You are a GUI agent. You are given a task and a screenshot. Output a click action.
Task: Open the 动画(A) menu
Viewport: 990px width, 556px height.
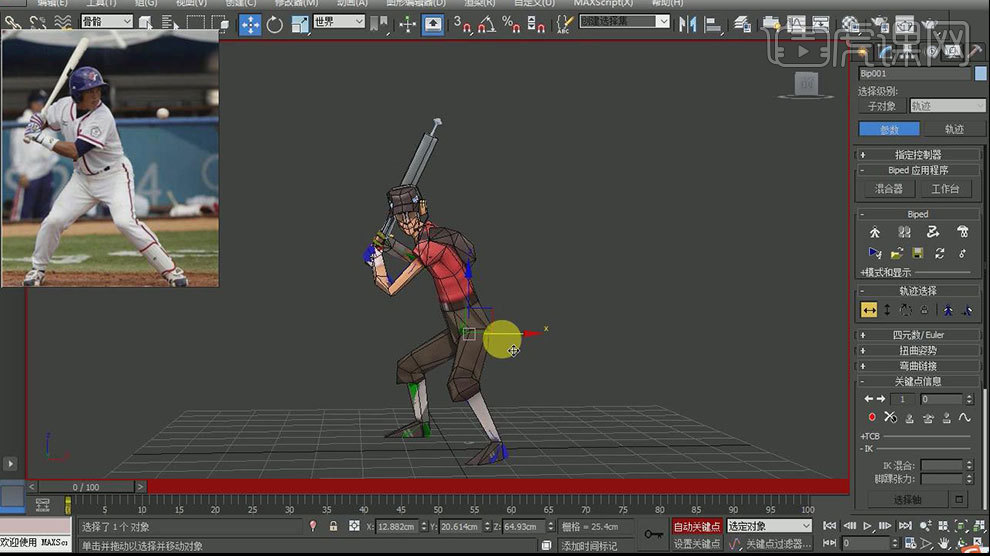[352, 3]
